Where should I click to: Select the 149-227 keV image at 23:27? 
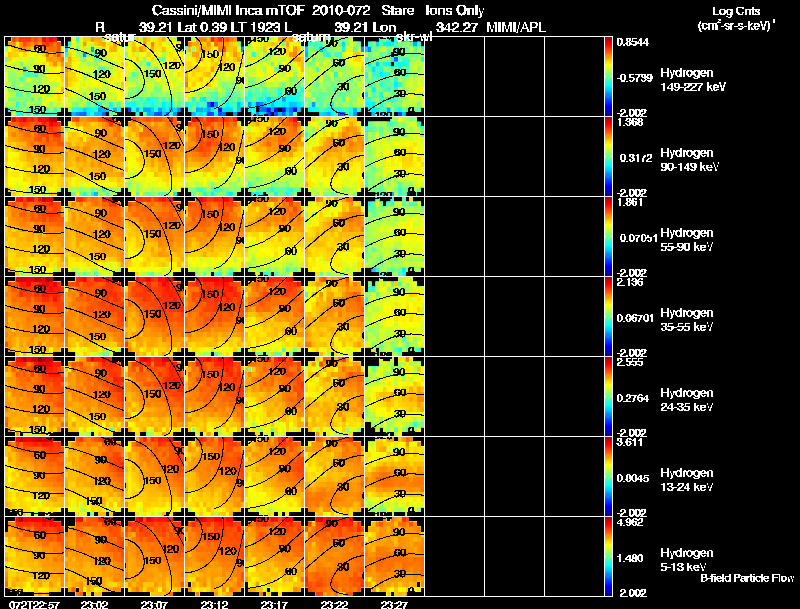(394, 77)
